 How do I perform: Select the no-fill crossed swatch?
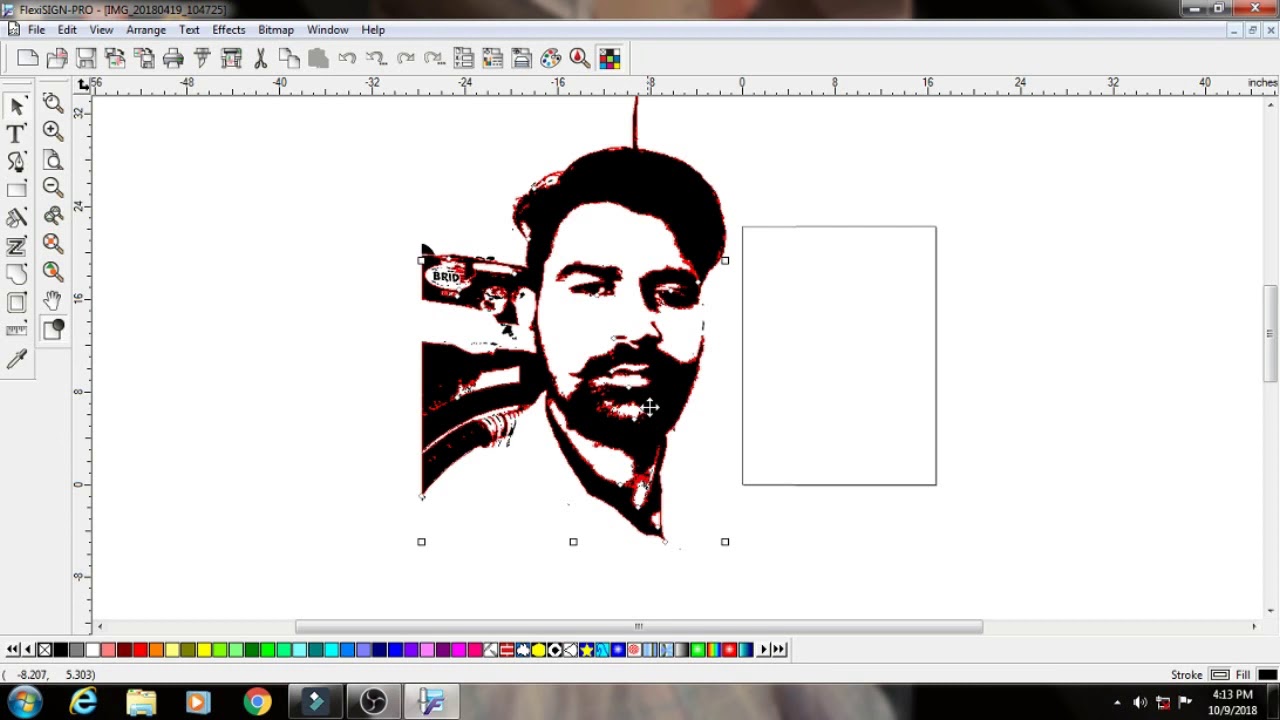(x=45, y=650)
